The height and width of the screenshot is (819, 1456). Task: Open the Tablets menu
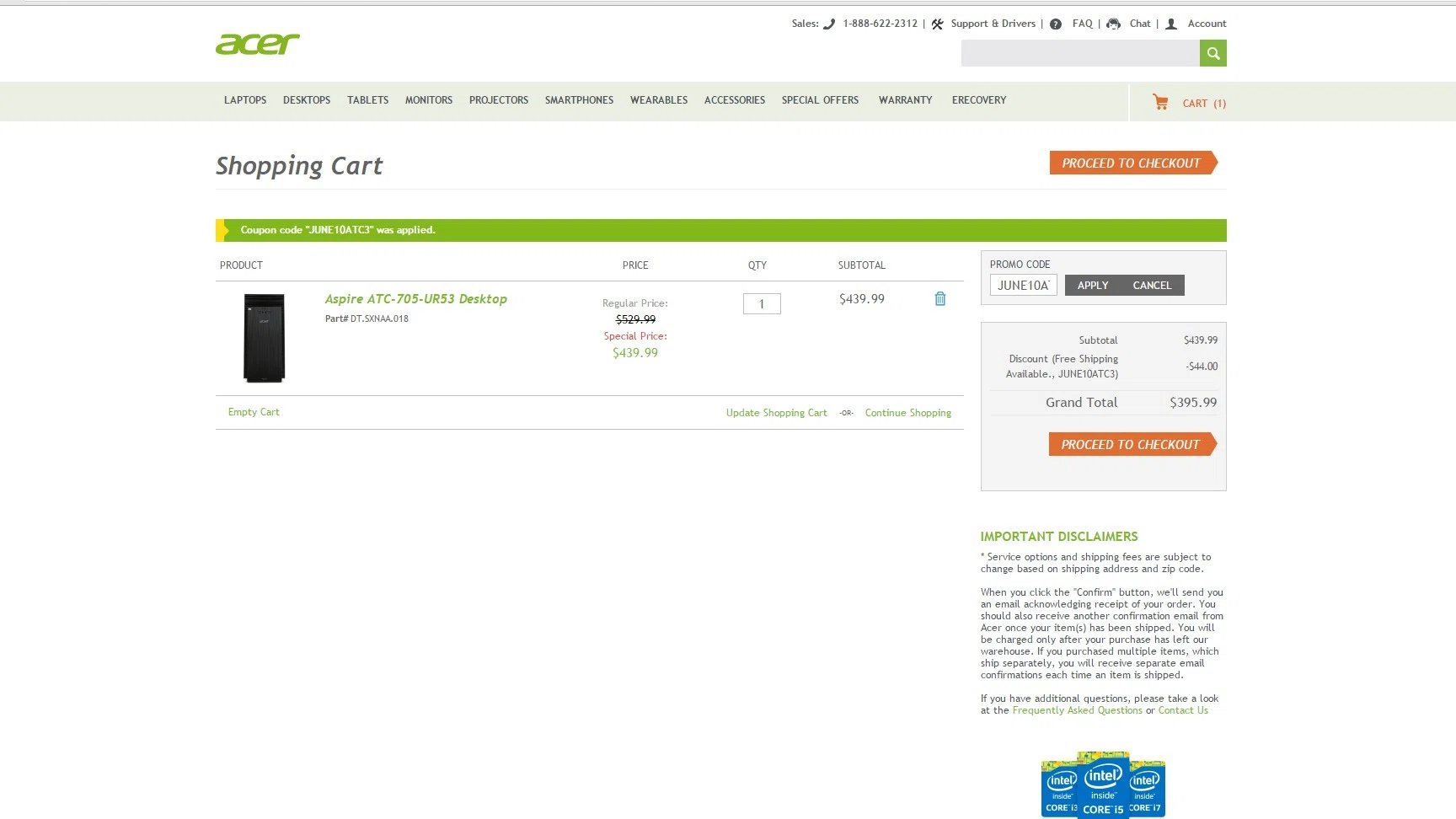[x=367, y=100]
